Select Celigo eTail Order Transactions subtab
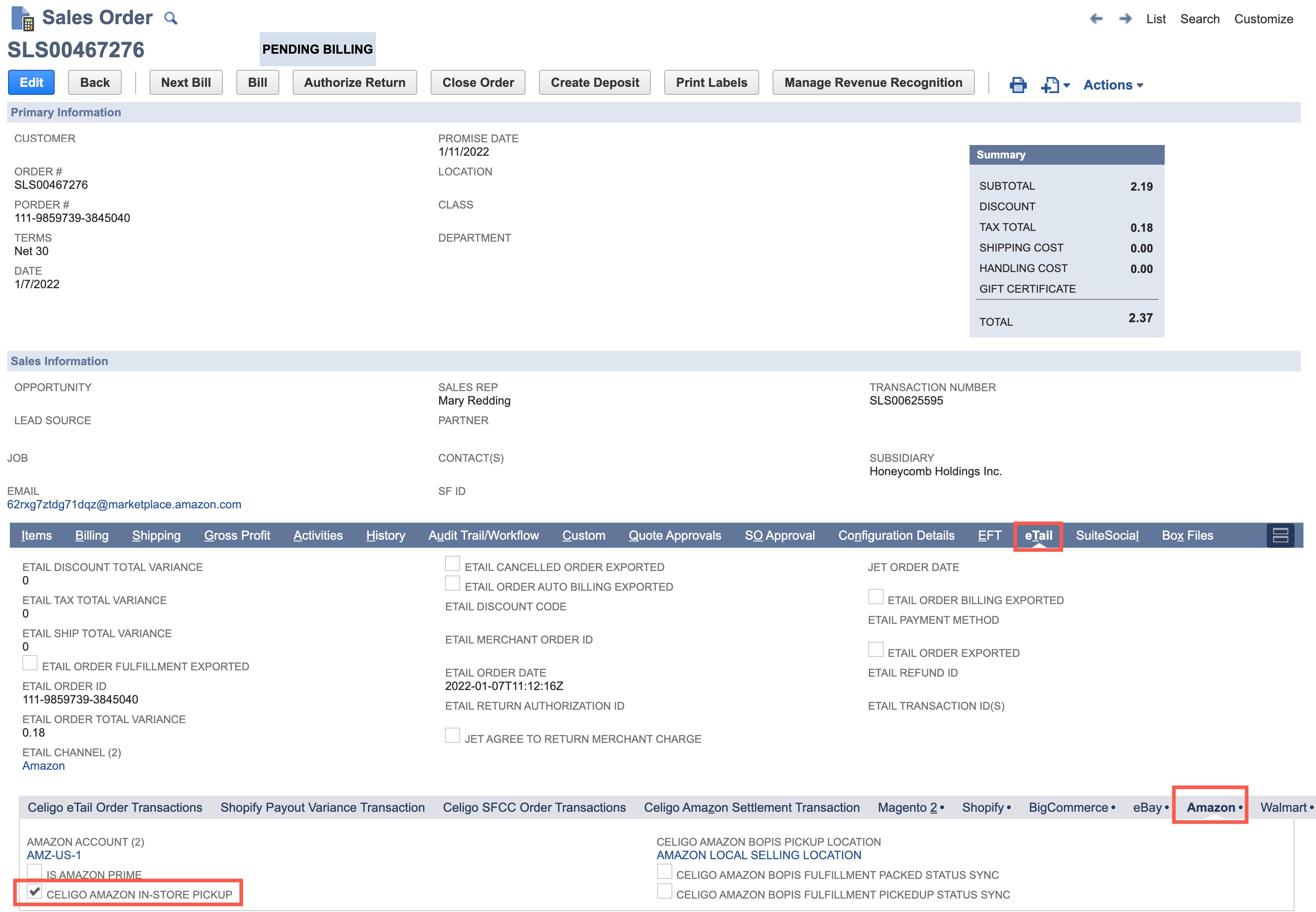 coord(115,807)
